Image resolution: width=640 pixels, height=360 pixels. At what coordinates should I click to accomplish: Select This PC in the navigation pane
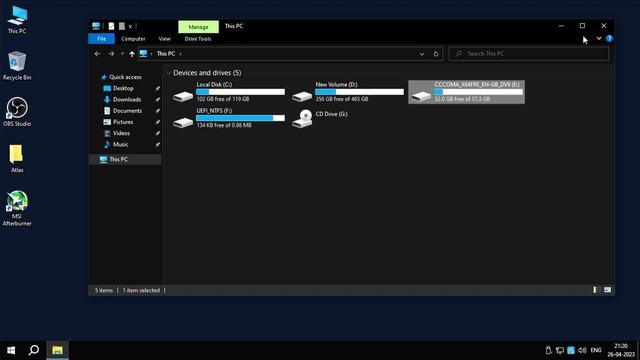(x=125, y=159)
